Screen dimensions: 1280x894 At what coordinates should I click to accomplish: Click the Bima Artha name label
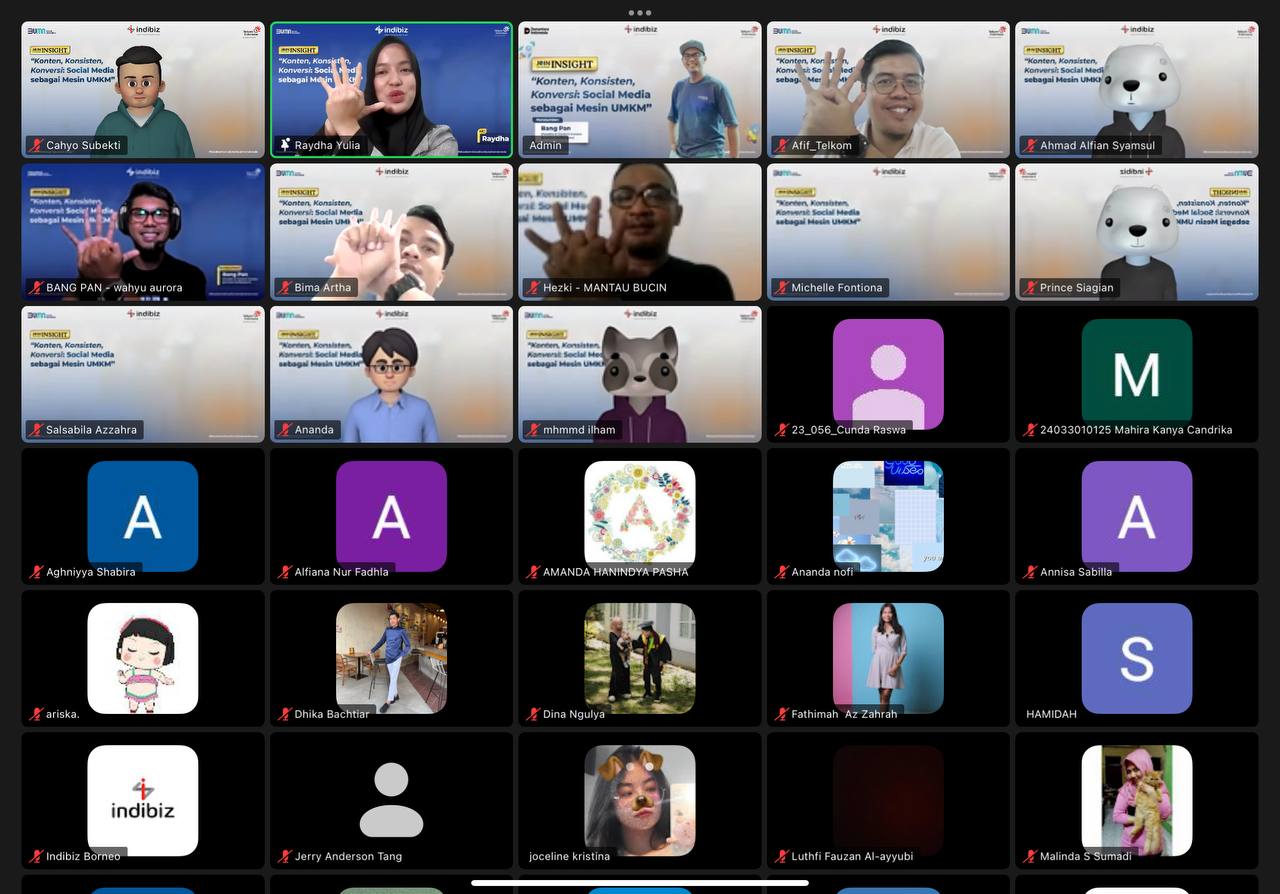click(322, 287)
